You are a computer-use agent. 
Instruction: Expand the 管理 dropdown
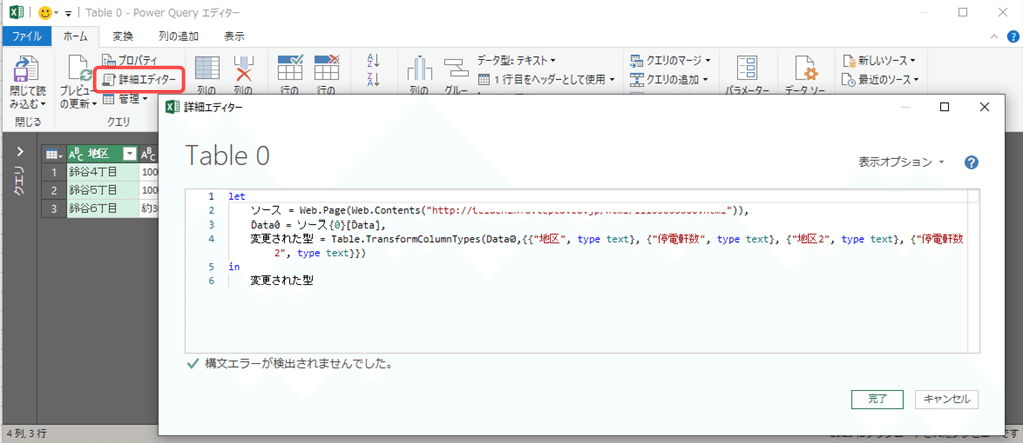pos(125,99)
